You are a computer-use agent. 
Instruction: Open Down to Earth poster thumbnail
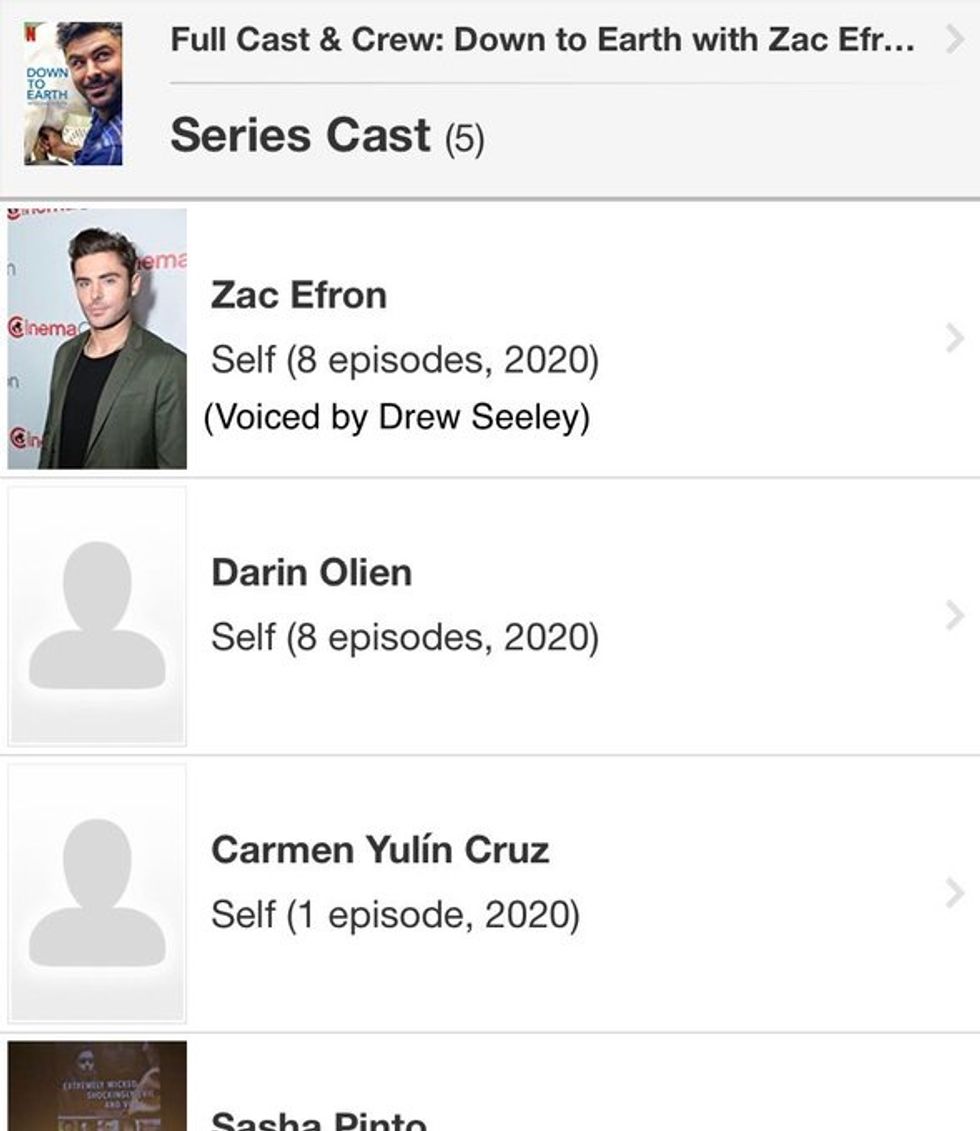73,93
